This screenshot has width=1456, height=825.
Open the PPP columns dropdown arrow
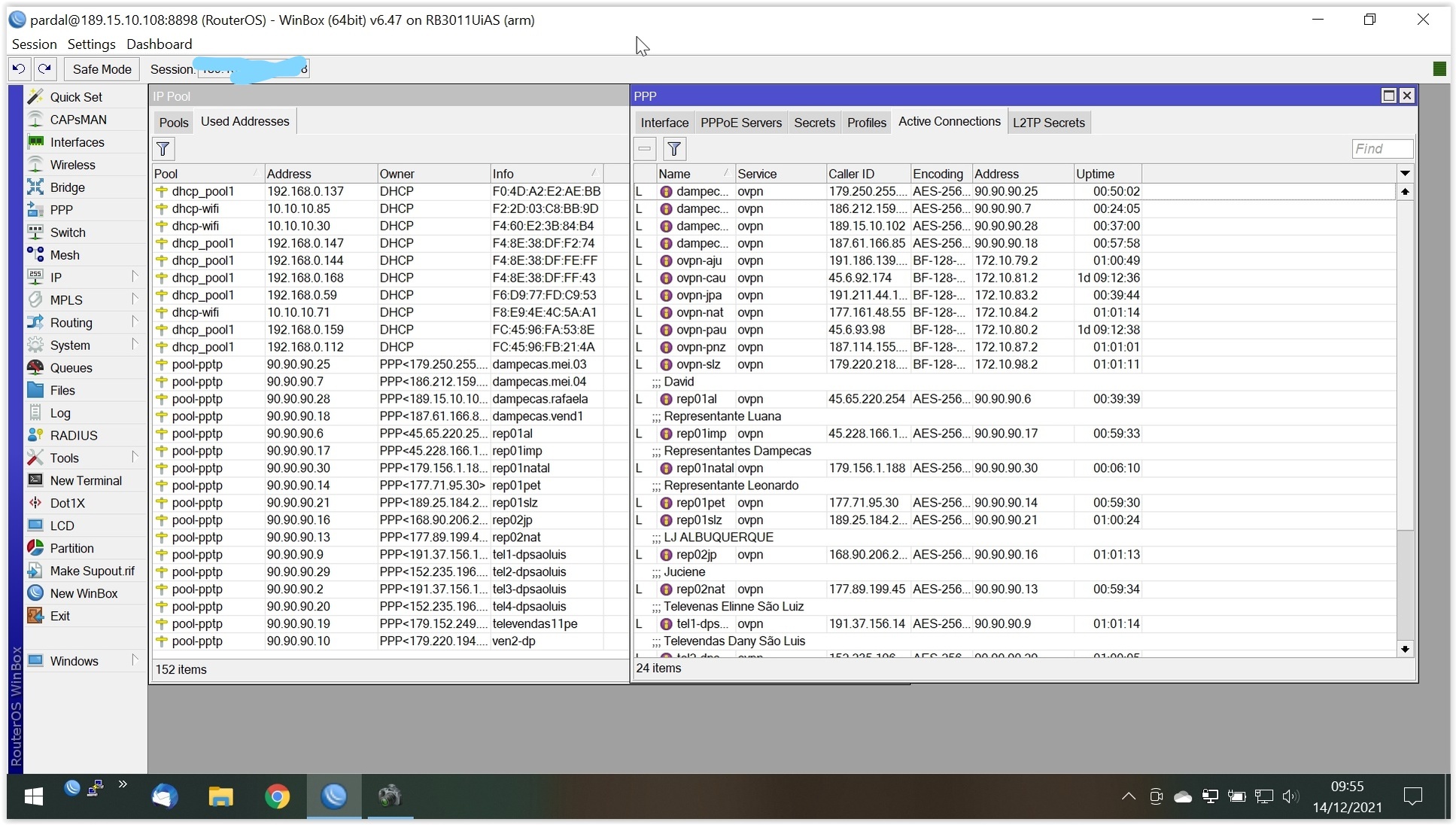pos(1404,174)
